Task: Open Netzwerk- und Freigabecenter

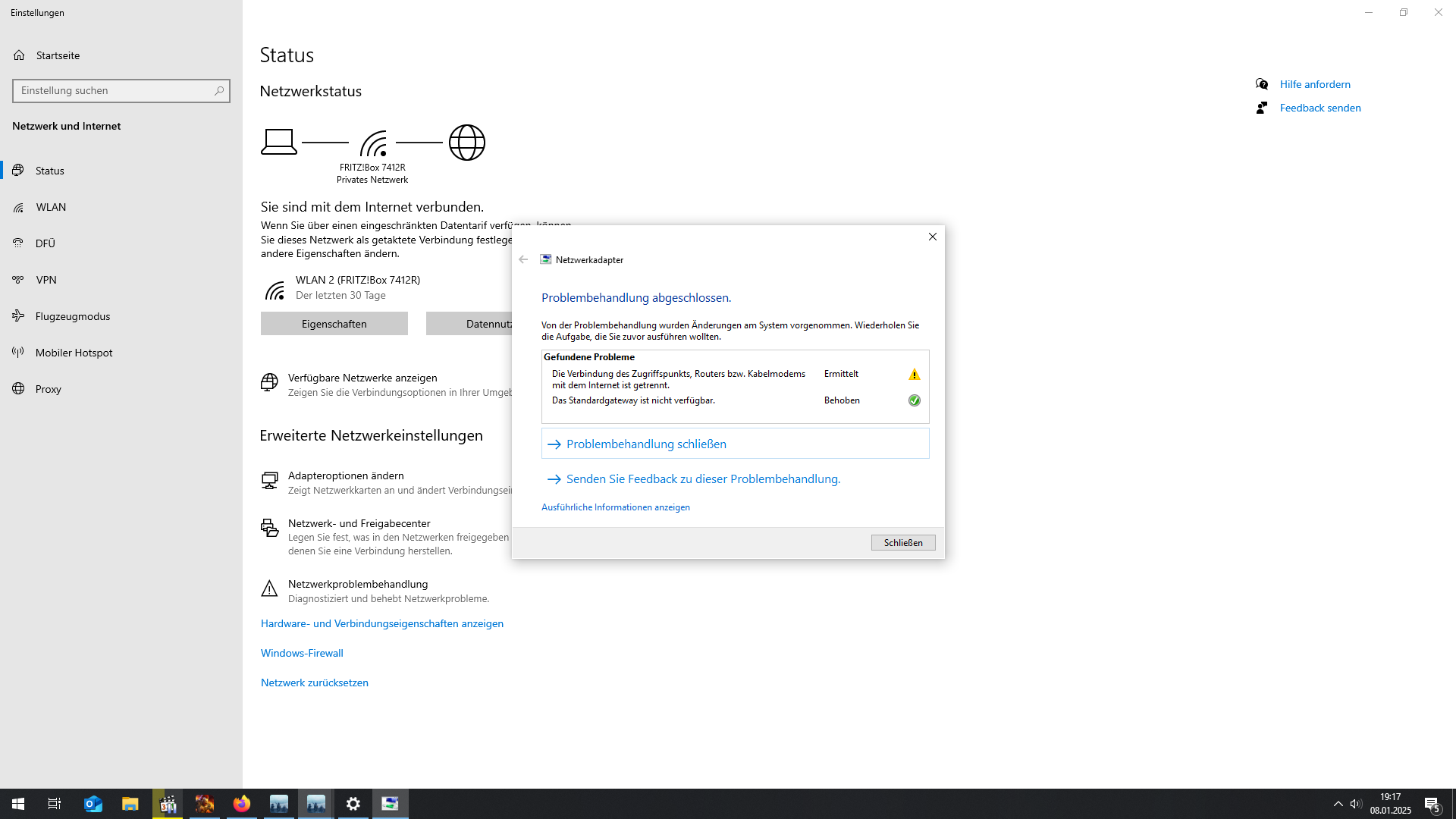Action: [359, 523]
